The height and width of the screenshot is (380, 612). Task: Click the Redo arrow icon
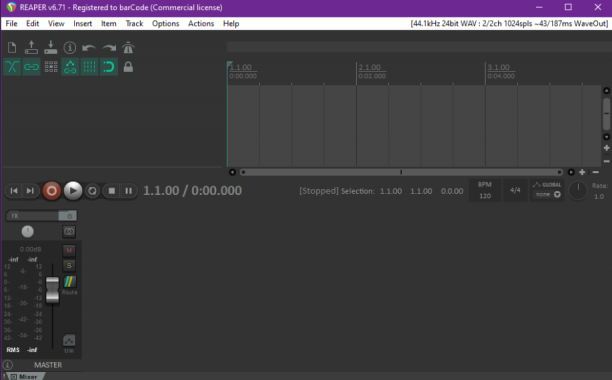coord(109,48)
